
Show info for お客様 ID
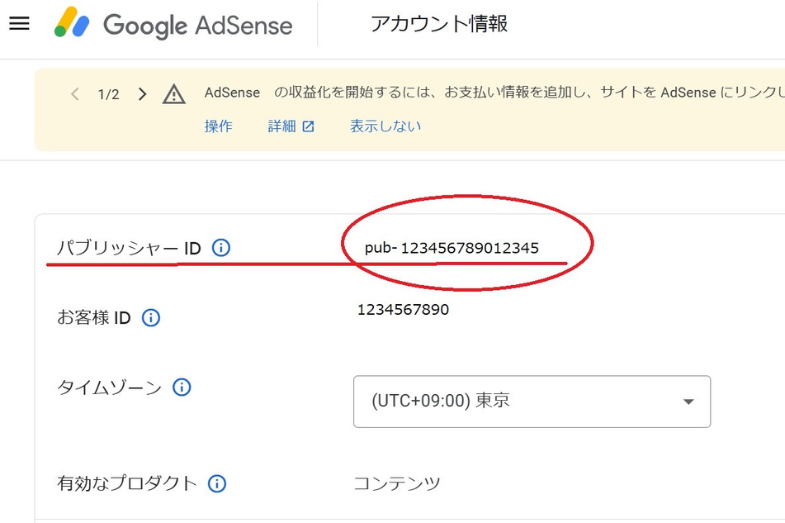151,317
